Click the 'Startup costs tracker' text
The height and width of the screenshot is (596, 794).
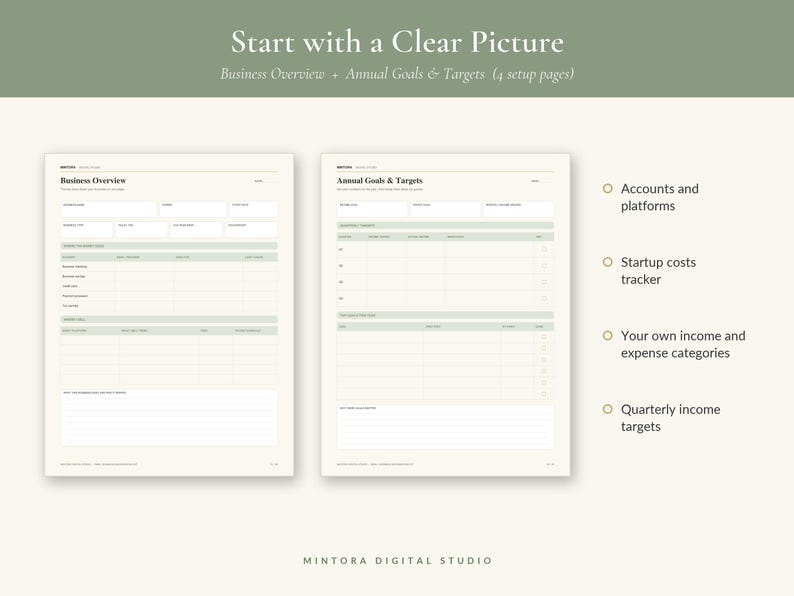point(658,271)
